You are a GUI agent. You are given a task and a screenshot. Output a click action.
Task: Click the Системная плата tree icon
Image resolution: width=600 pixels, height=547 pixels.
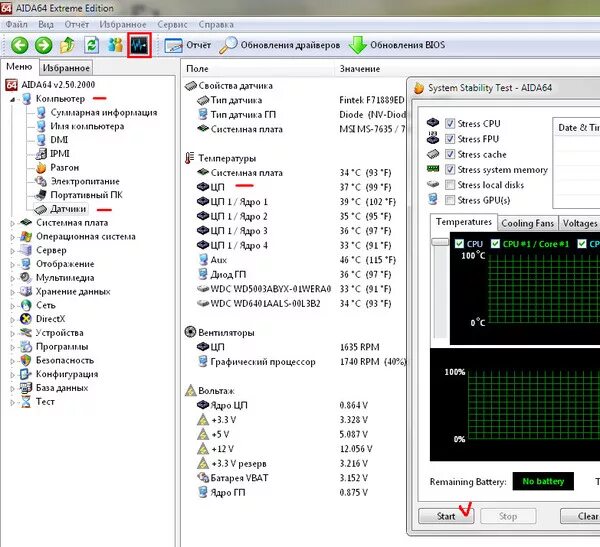(26, 223)
